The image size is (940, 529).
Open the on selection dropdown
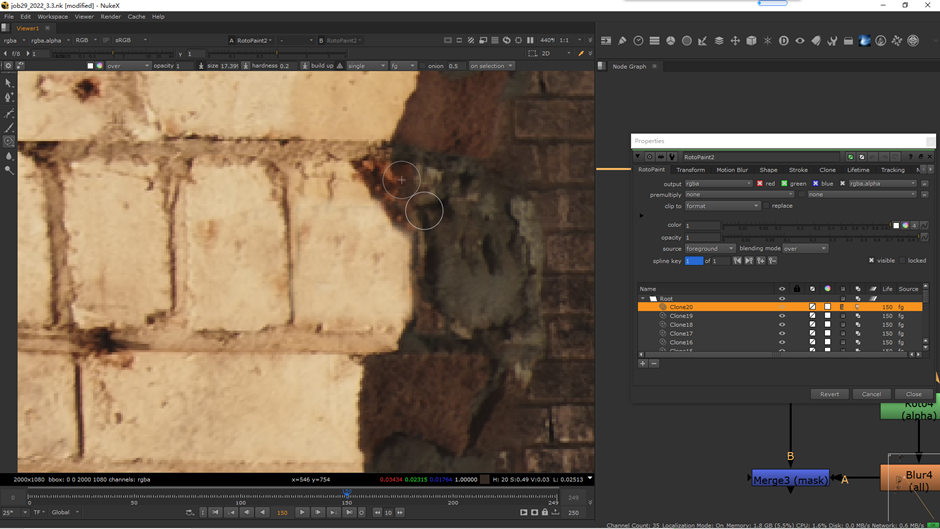pyautogui.click(x=491, y=66)
